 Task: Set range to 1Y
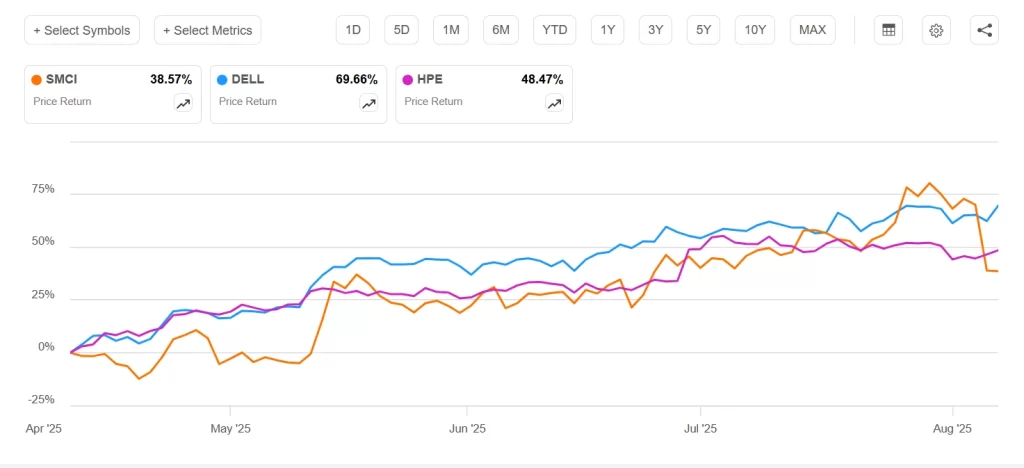(x=608, y=30)
